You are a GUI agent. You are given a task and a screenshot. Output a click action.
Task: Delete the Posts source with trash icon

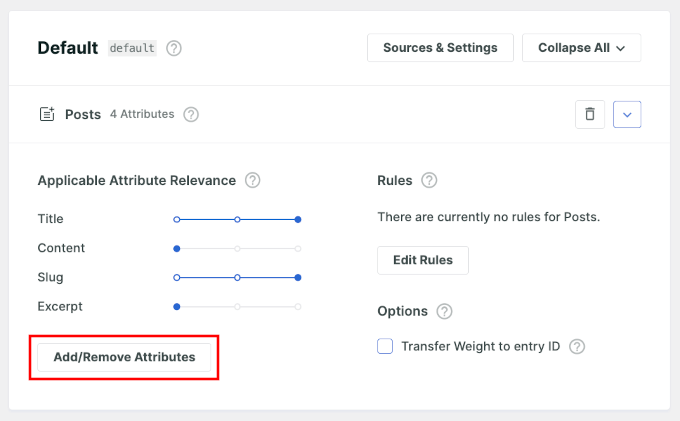(x=590, y=114)
